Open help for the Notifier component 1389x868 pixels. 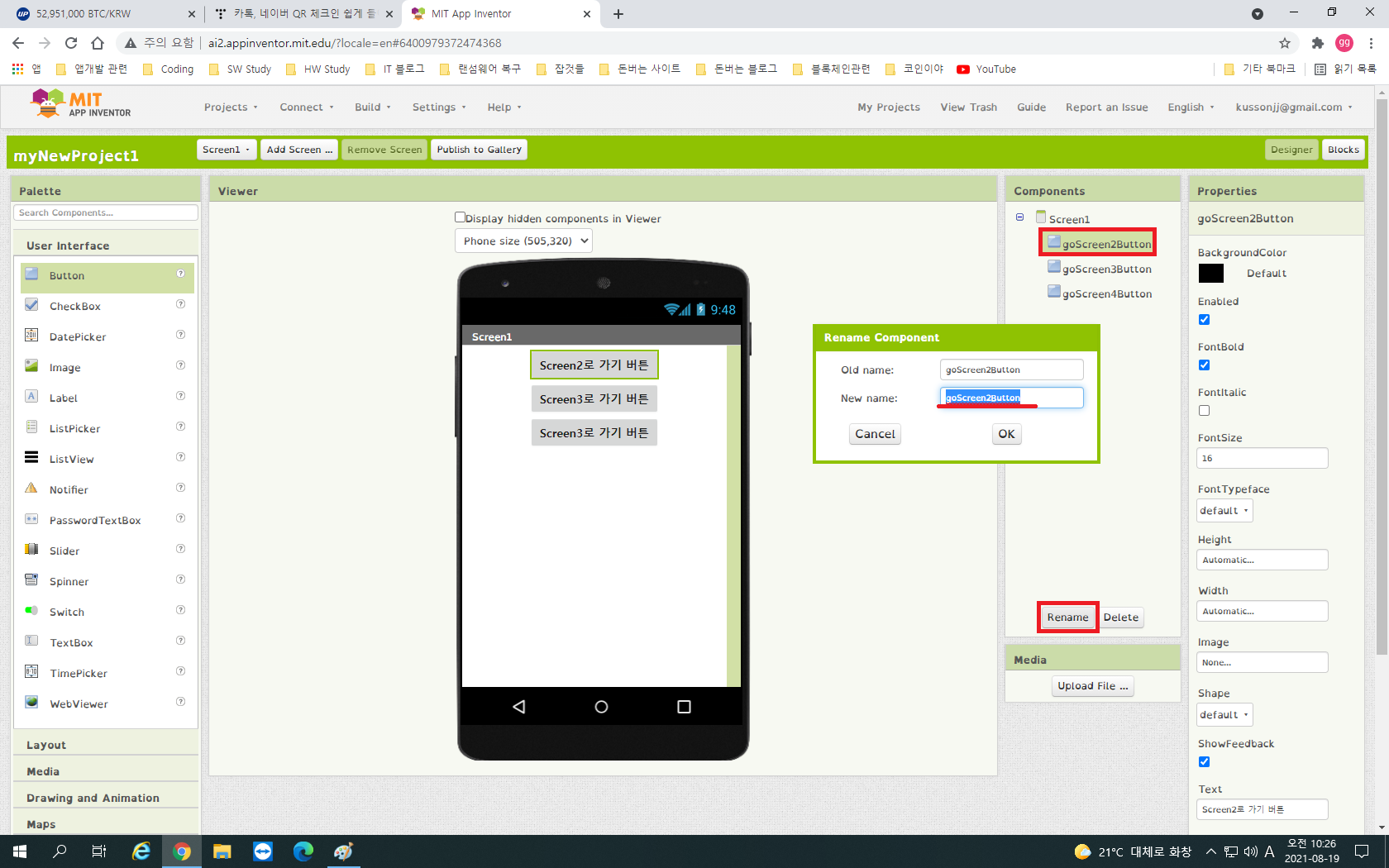pyautogui.click(x=180, y=489)
